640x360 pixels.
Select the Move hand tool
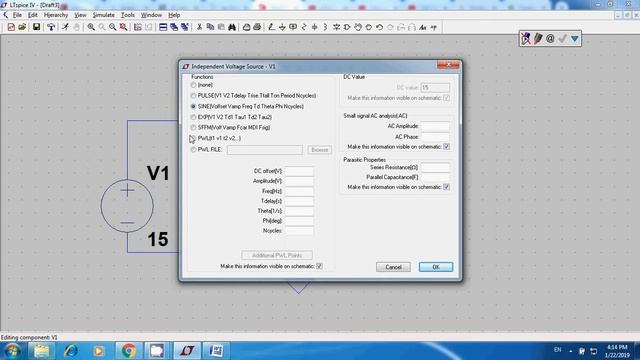click(358, 27)
